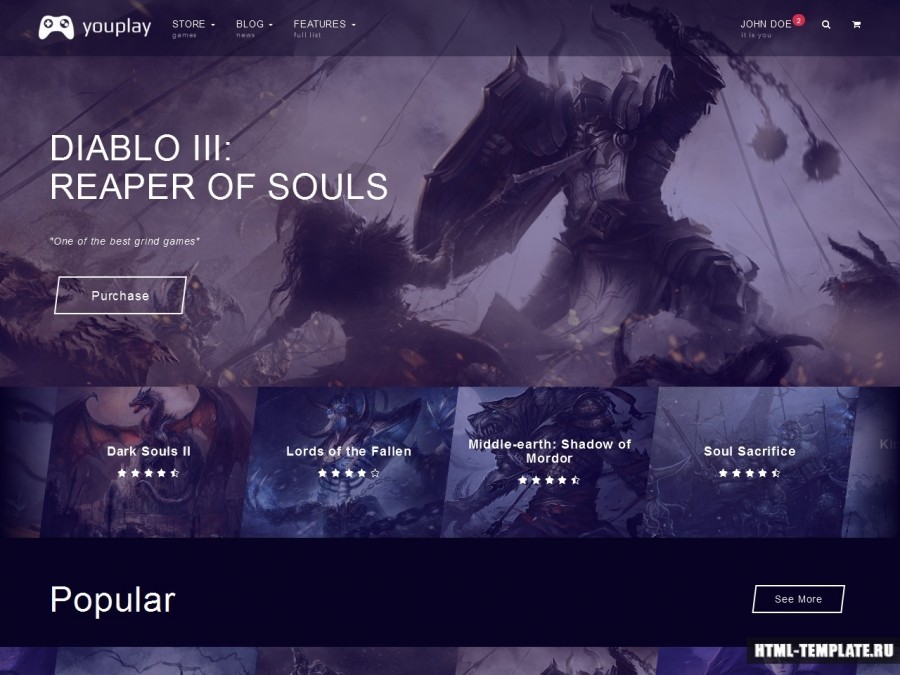The width and height of the screenshot is (900, 675).
Task: Open the shopping cart icon
Action: (856, 25)
